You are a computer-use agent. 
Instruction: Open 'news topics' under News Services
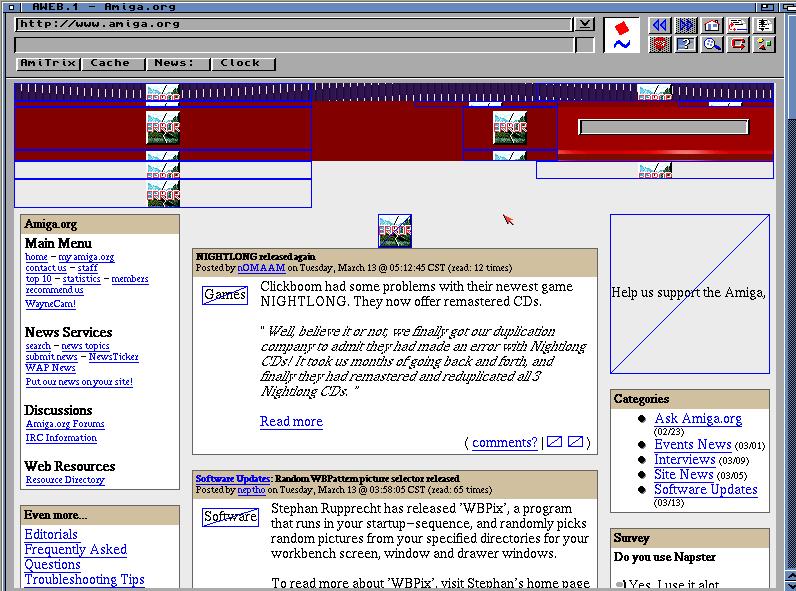click(x=85, y=346)
